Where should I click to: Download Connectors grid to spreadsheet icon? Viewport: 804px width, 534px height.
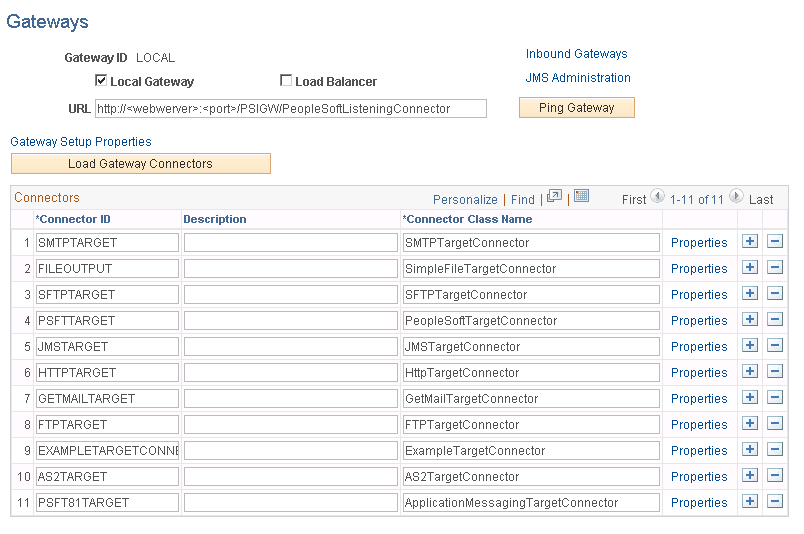[581, 196]
